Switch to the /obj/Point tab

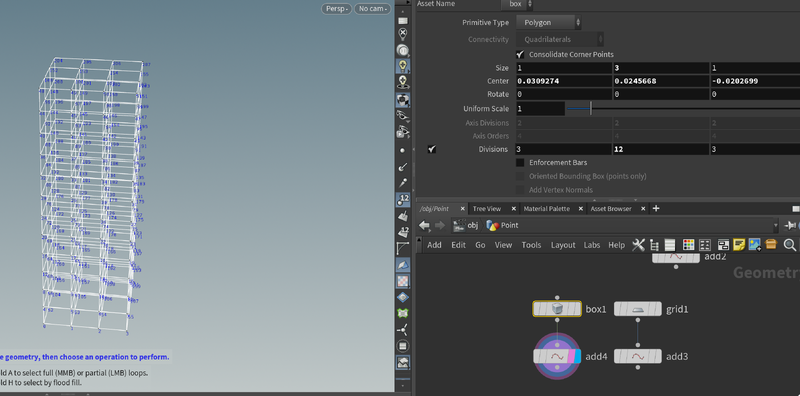(435, 209)
